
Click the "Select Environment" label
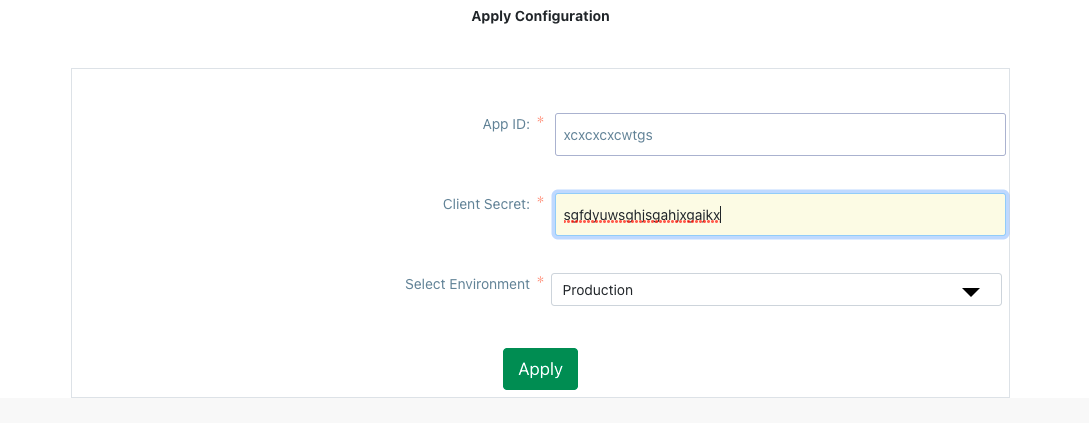(467, 284)
